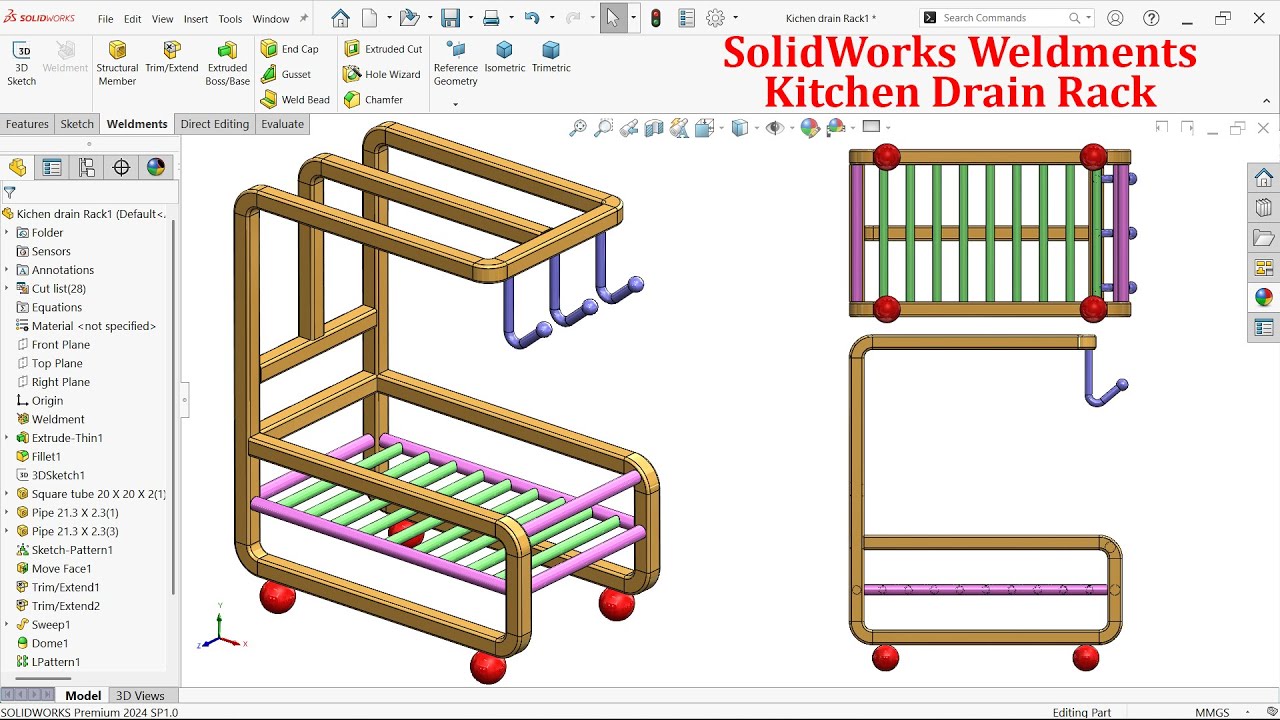Open the FeatureManager design tree tab

tap(17, 167)
